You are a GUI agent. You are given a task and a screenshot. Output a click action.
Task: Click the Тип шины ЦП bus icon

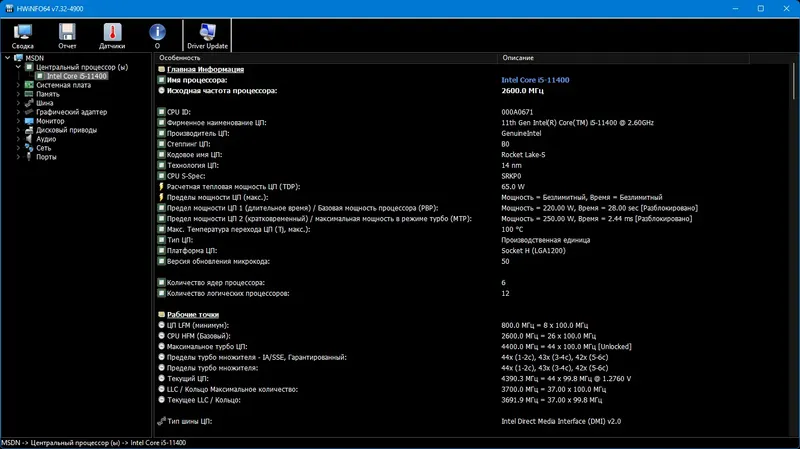[161, 421]
